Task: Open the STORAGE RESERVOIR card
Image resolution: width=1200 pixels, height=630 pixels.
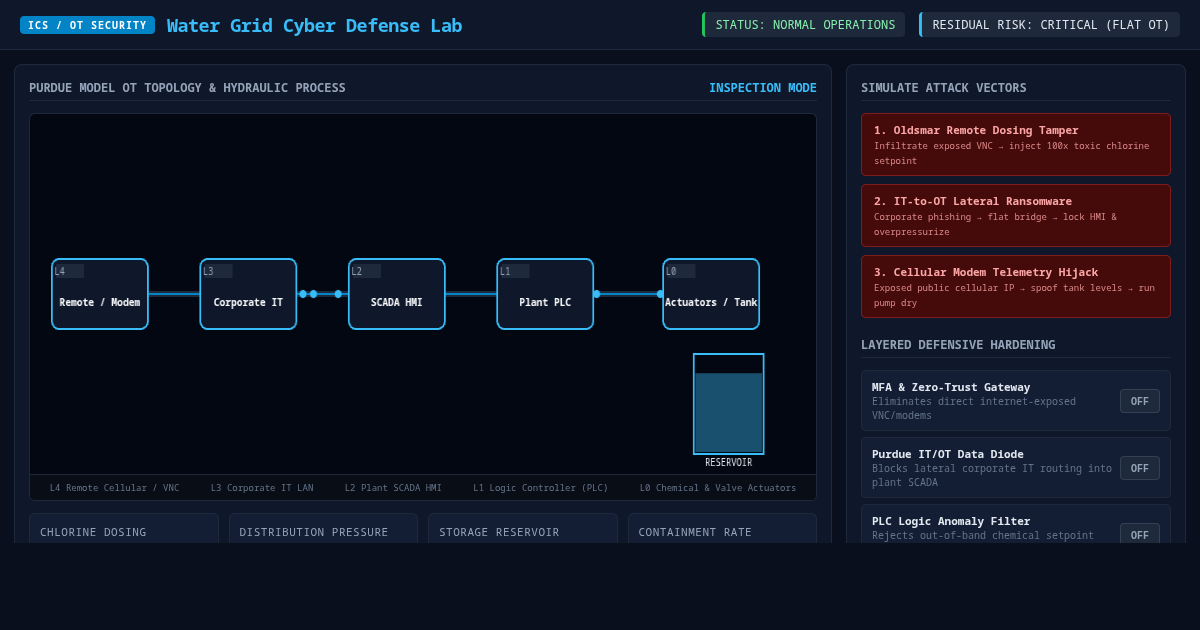Action: coord(523,529)
